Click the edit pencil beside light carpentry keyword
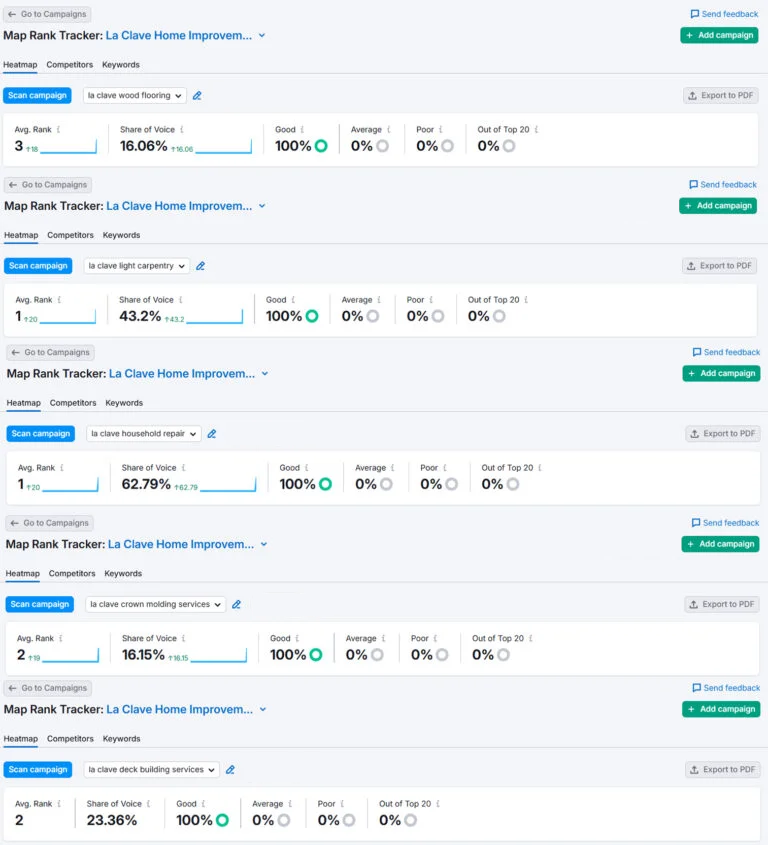Image resolution: width=768 pixels, height=845 pixels. click(200, 266)
